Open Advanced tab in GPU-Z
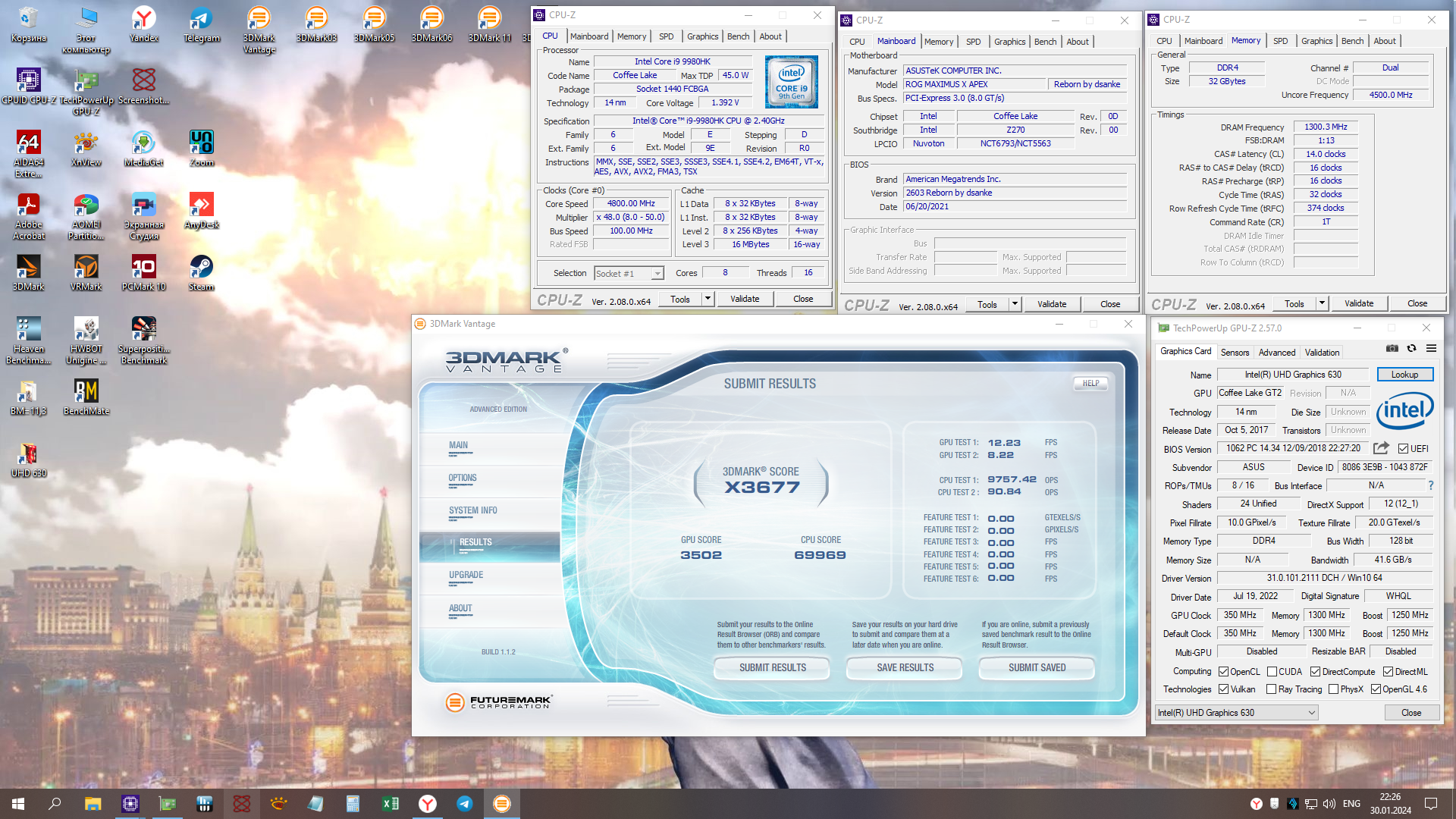 pyautogui.click(x=1277, y=353)
